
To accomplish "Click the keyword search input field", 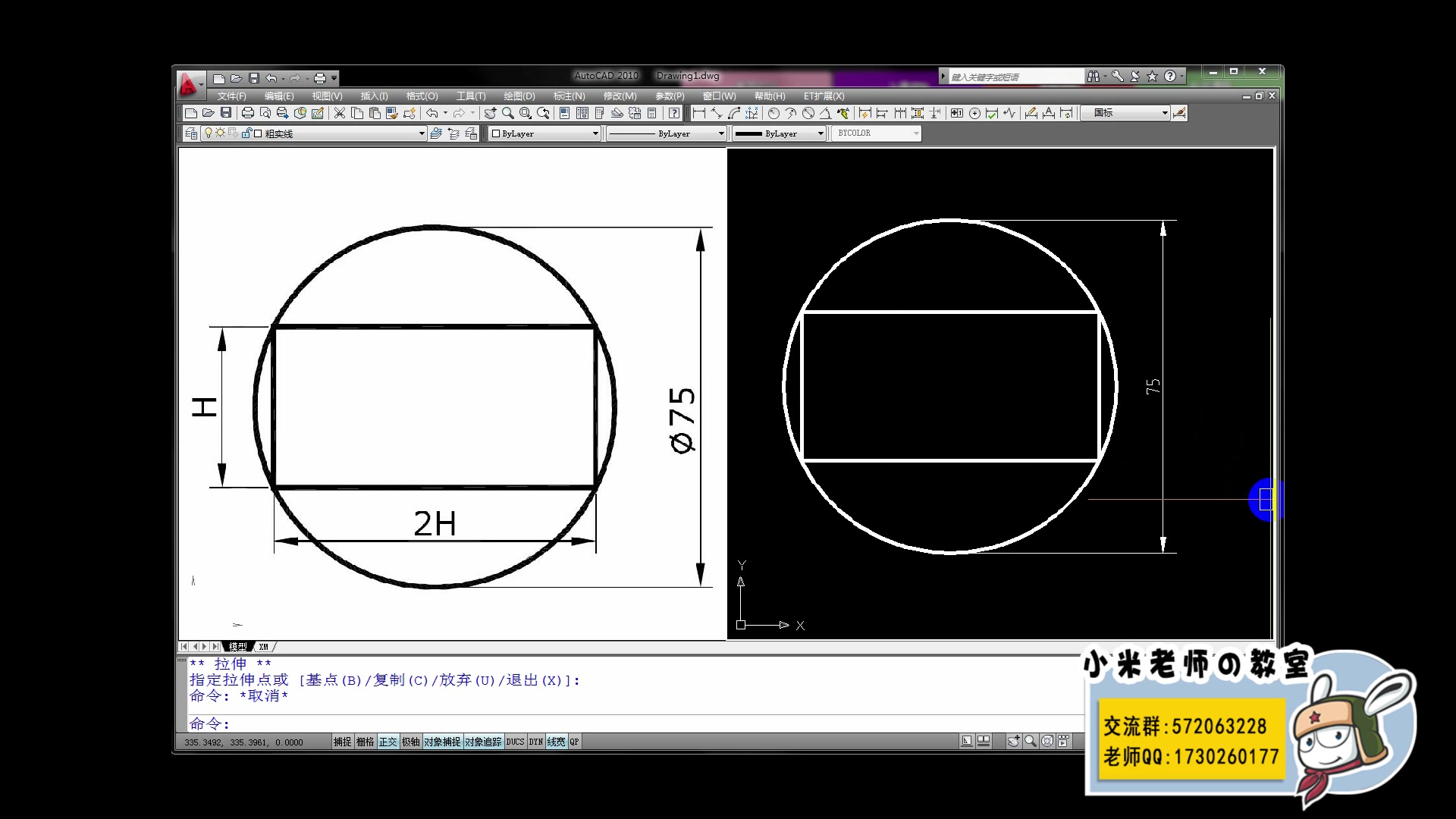I will [1015, 77].
